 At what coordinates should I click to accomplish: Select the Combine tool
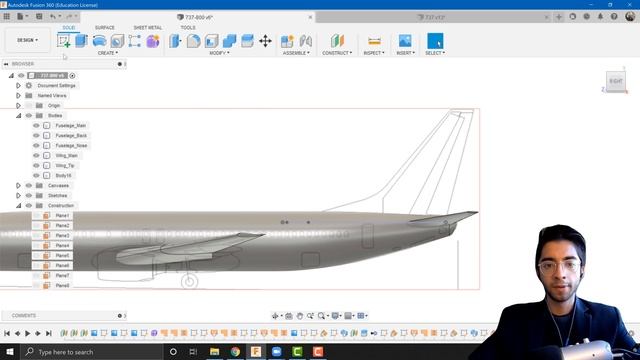click(x=229, y=41)
